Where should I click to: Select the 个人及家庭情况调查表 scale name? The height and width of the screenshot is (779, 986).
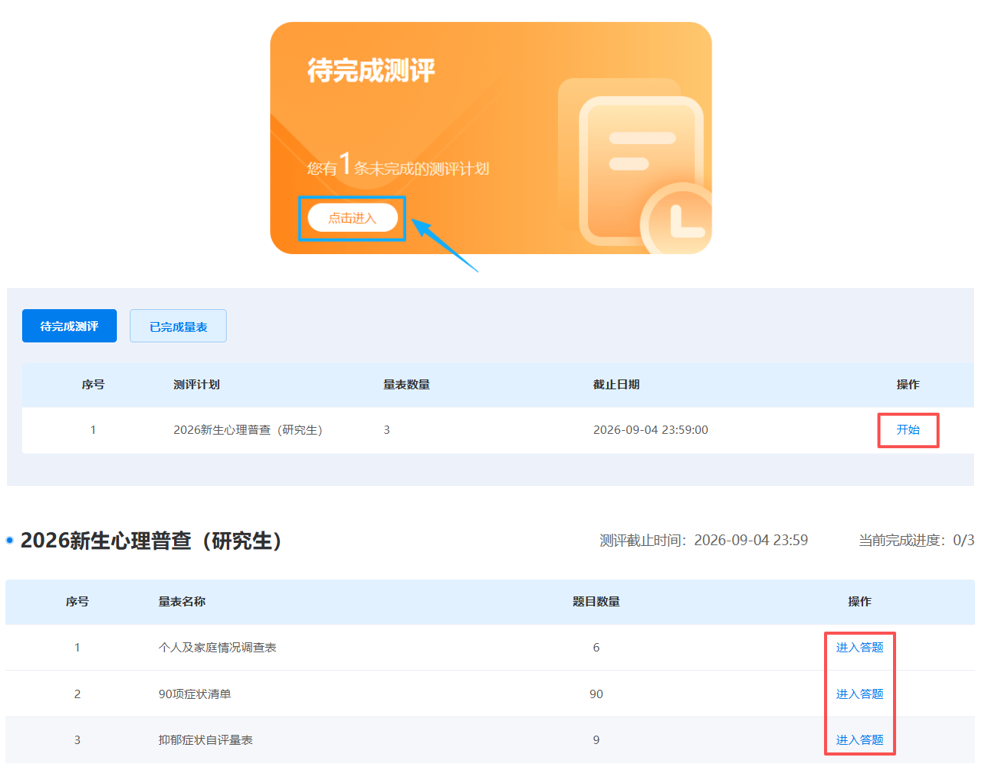pyautogui.click(x=217, y=647)
